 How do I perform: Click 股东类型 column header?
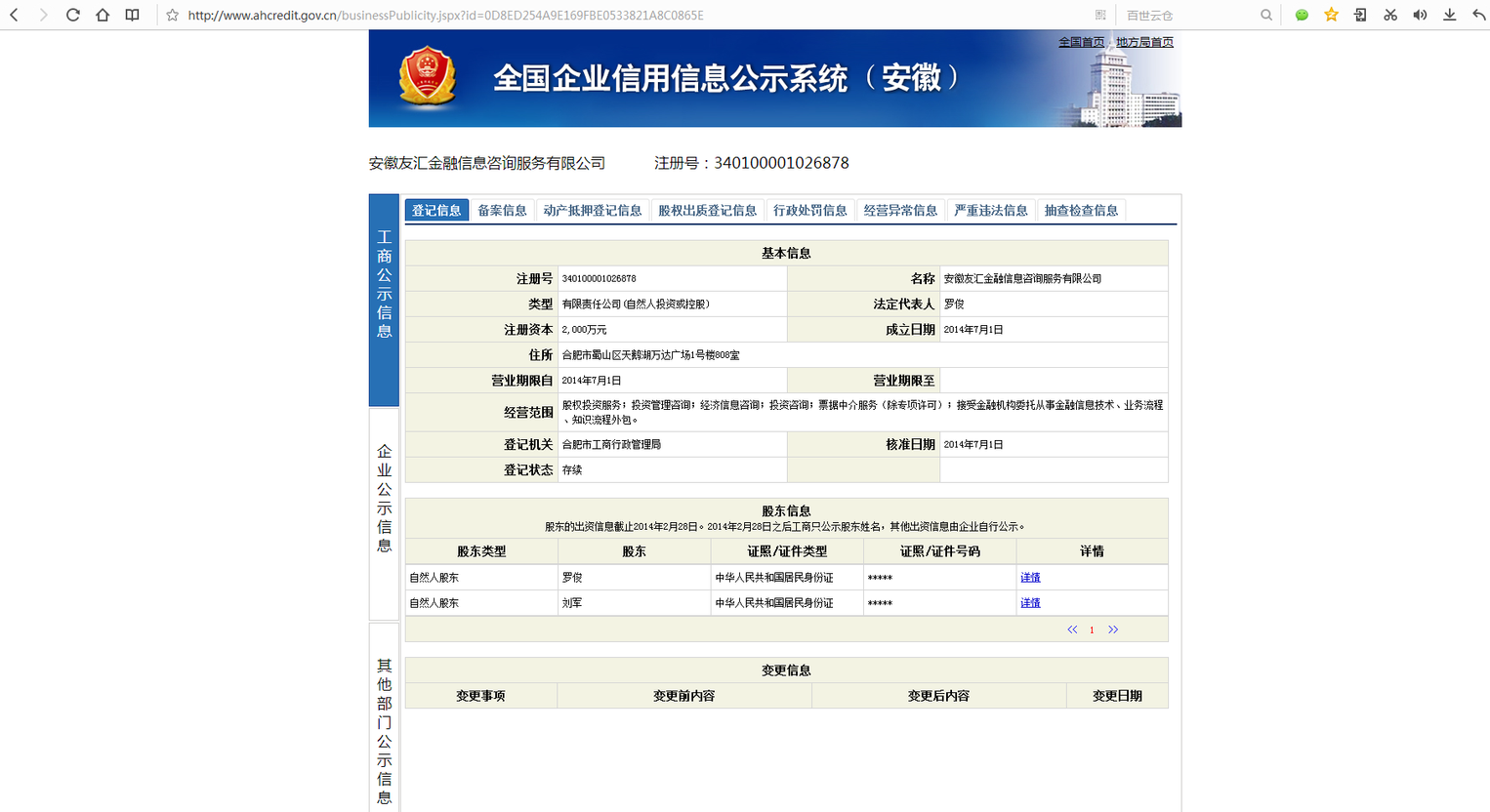pos(481,551)
